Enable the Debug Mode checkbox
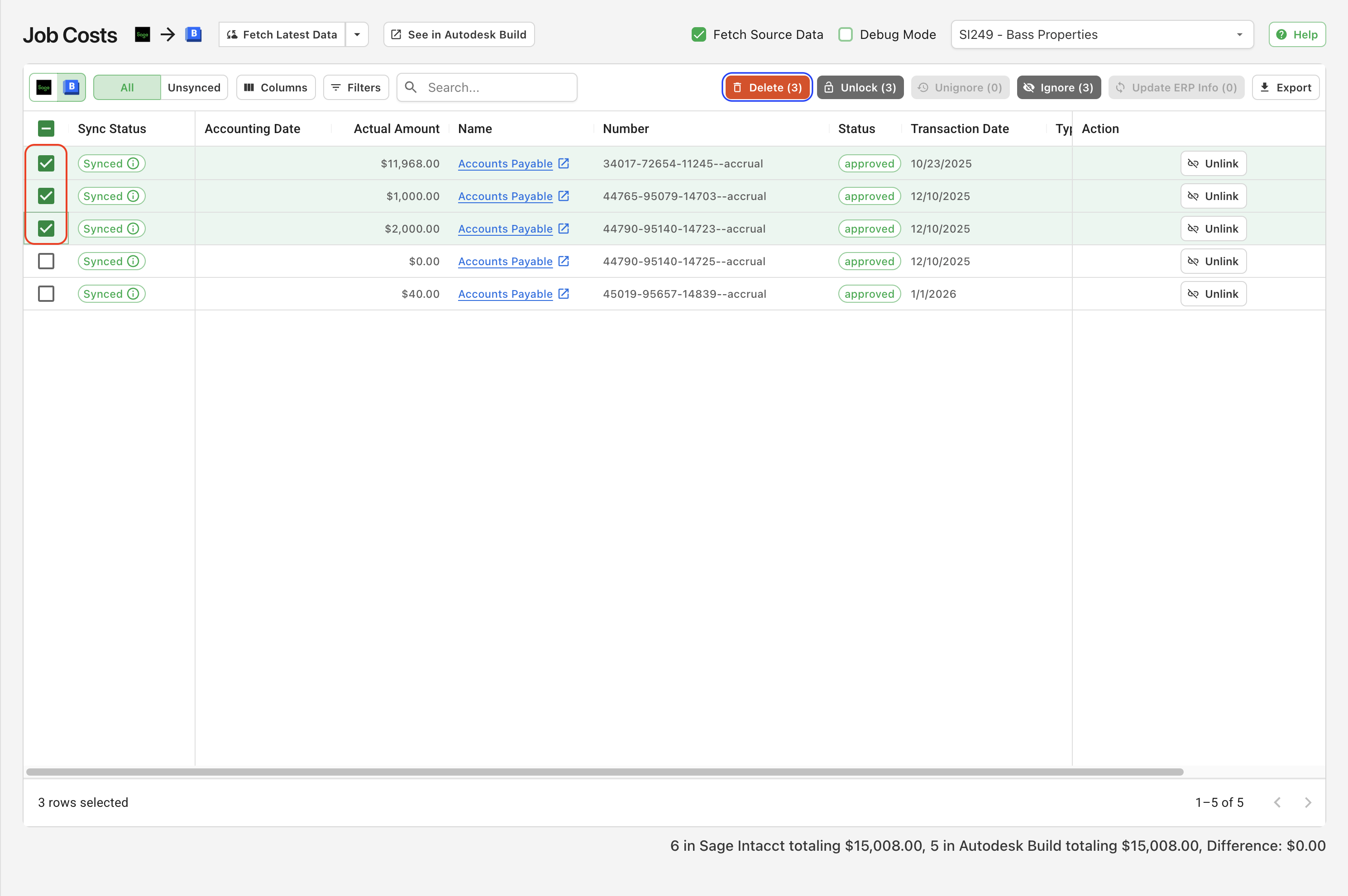The height and width of the screenshot is (896, 1348). (x=845, y=35)
